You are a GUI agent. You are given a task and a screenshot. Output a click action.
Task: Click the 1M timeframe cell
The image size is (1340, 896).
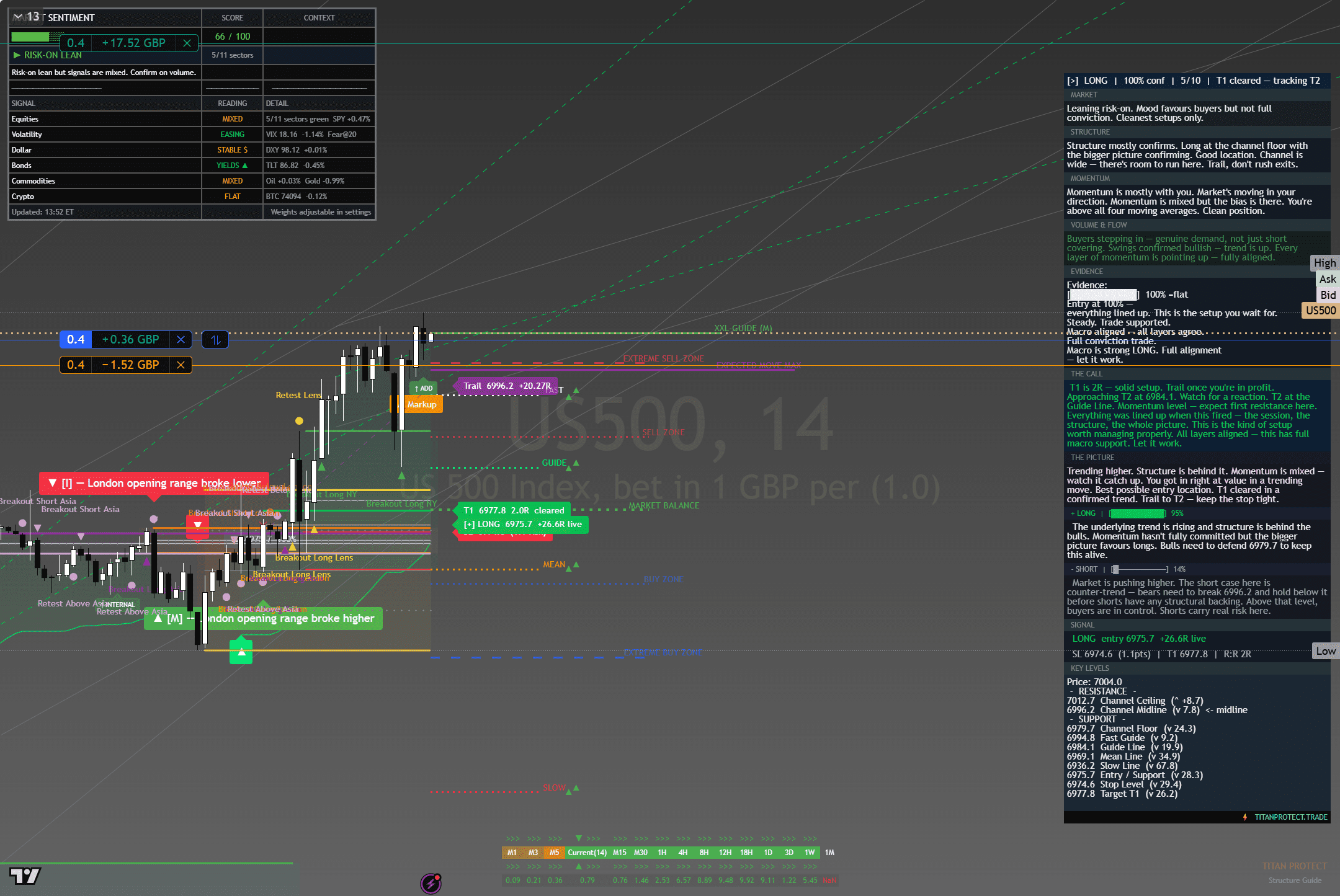829,853
